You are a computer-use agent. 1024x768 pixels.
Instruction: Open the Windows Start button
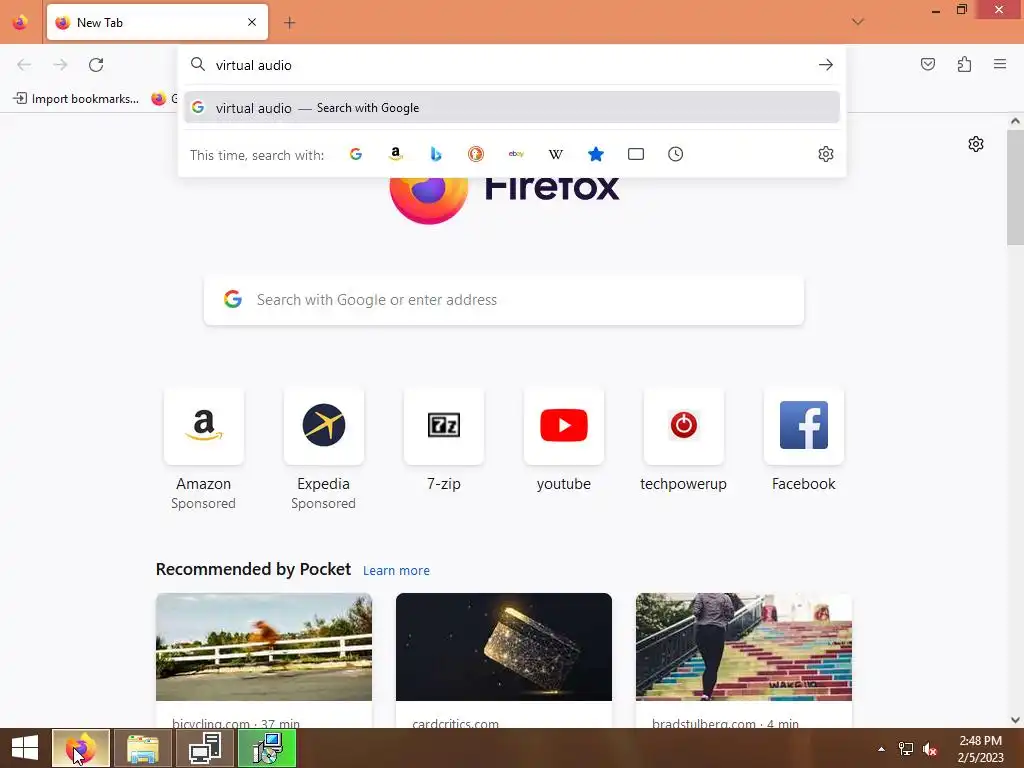25,748
